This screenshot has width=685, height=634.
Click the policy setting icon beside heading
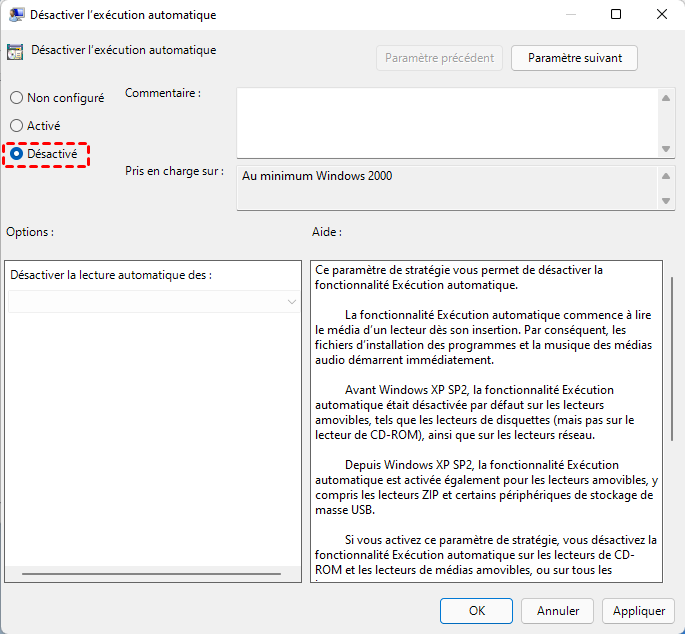[x=15, y=52]
